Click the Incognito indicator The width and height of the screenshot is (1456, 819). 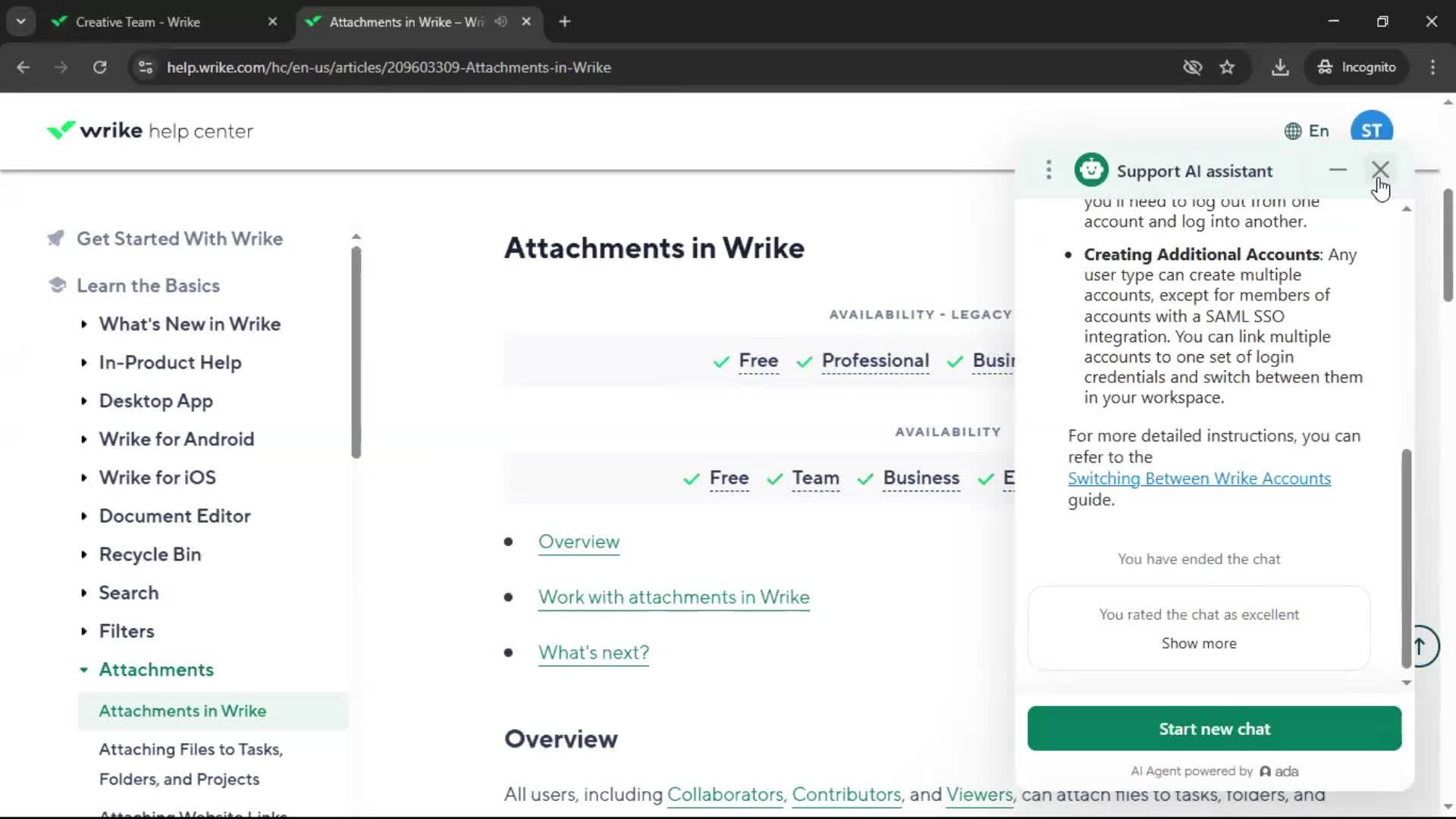tap(1357, 67)
